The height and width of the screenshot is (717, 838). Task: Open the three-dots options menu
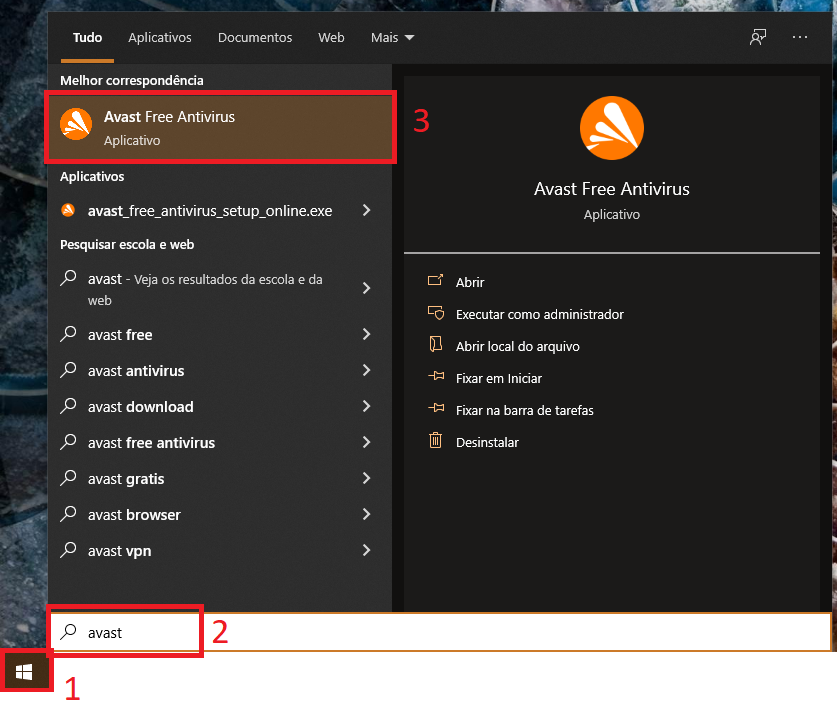[799, 37]
